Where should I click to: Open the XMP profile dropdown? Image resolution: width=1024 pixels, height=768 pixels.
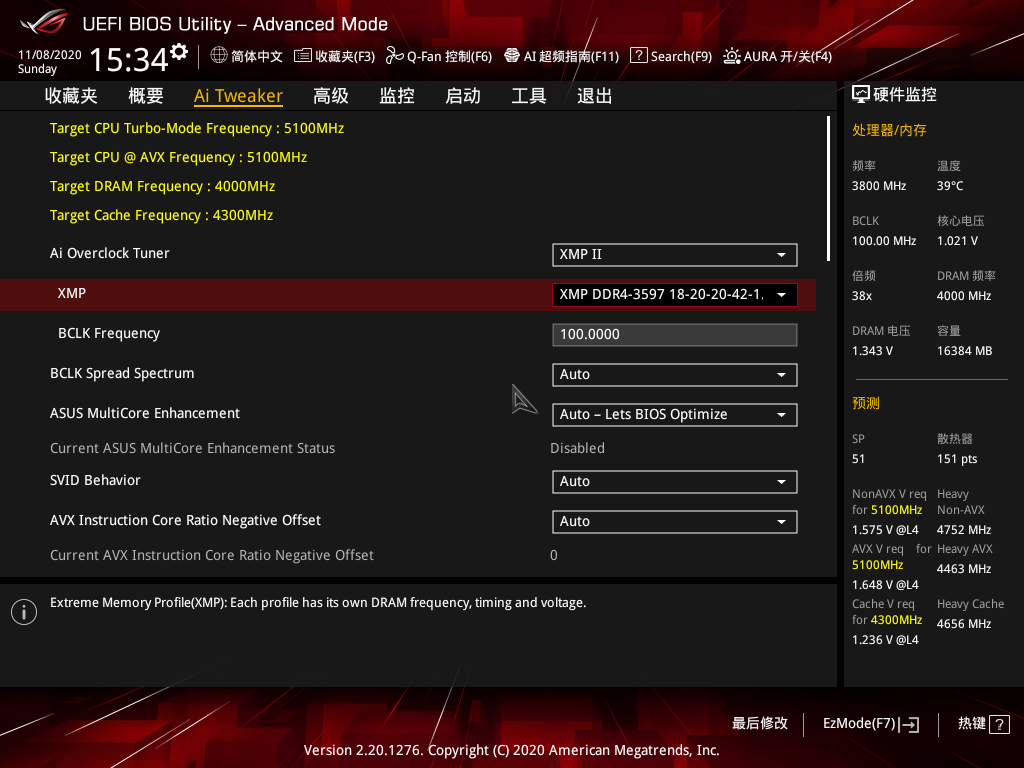(675, 295)
